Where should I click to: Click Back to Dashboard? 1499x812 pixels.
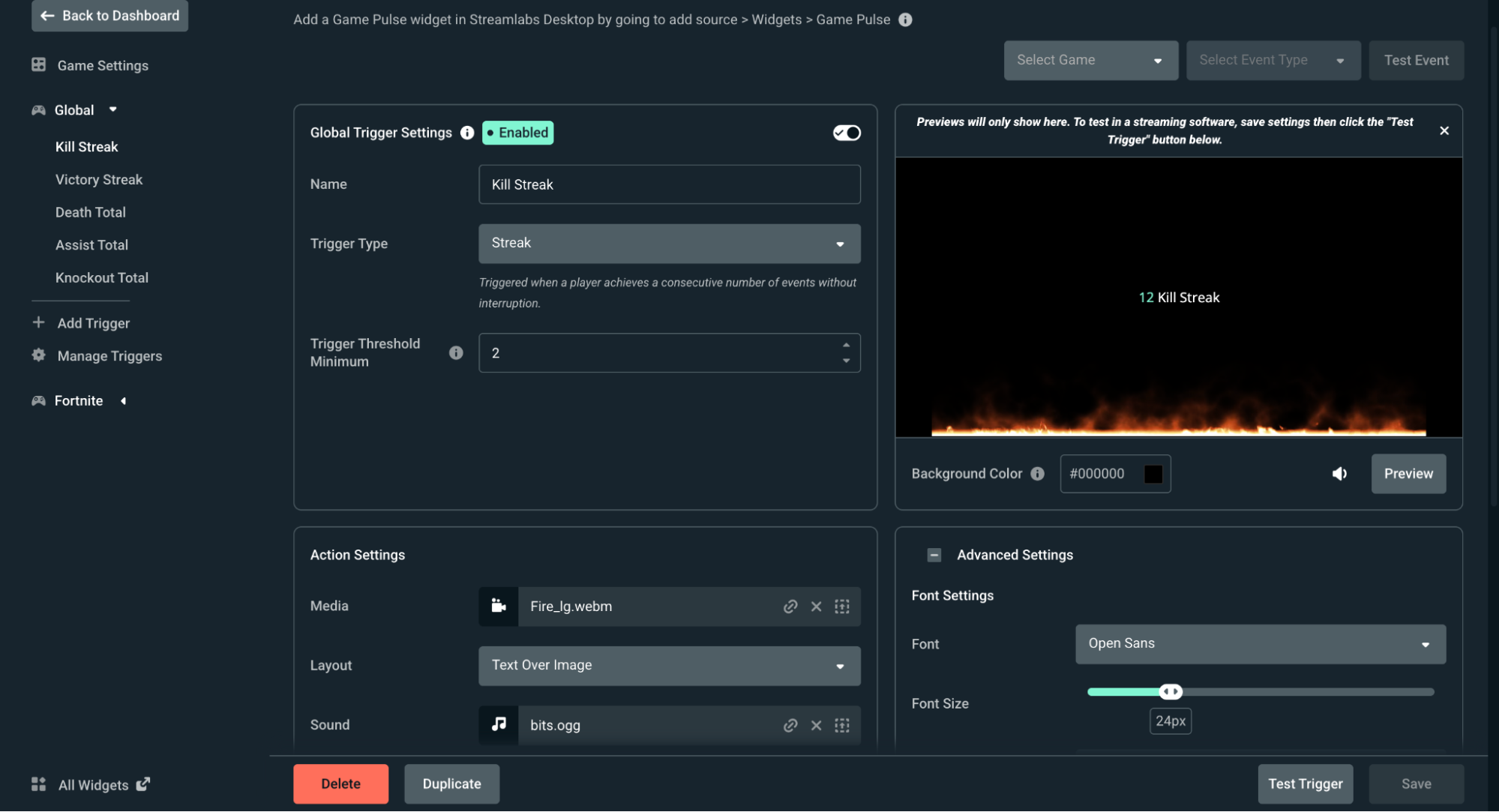(109, 15)
